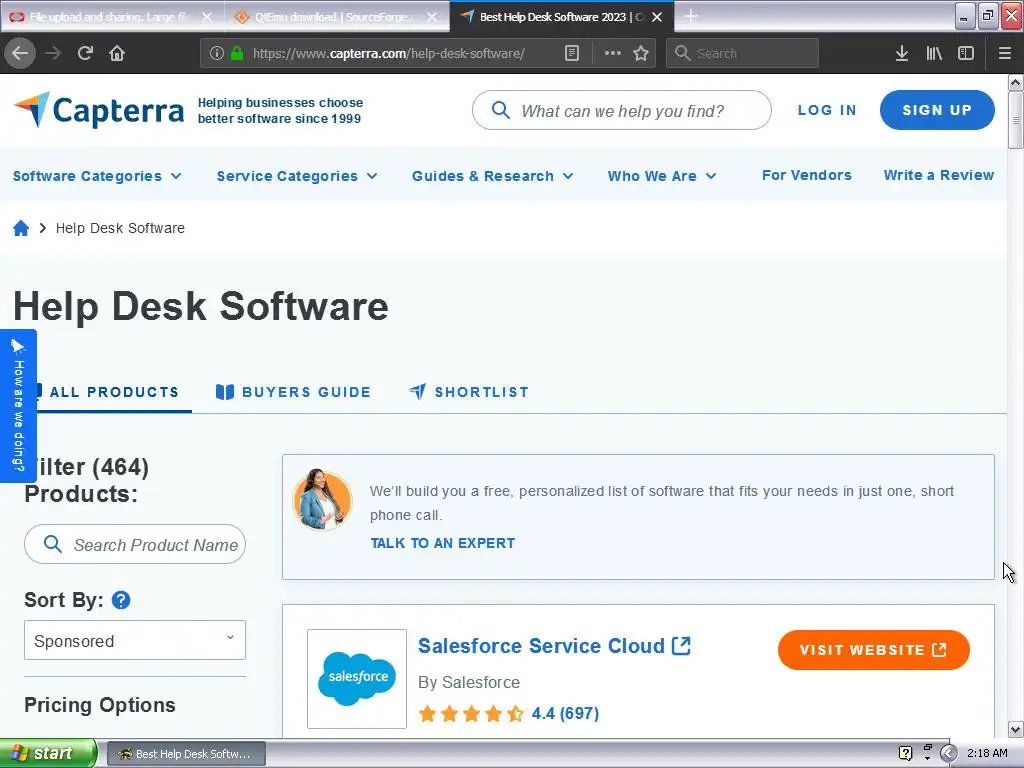Viewport: 1024px width, 768px height.
Task: Open the How are we doing feedback tab
Action: 18,406
